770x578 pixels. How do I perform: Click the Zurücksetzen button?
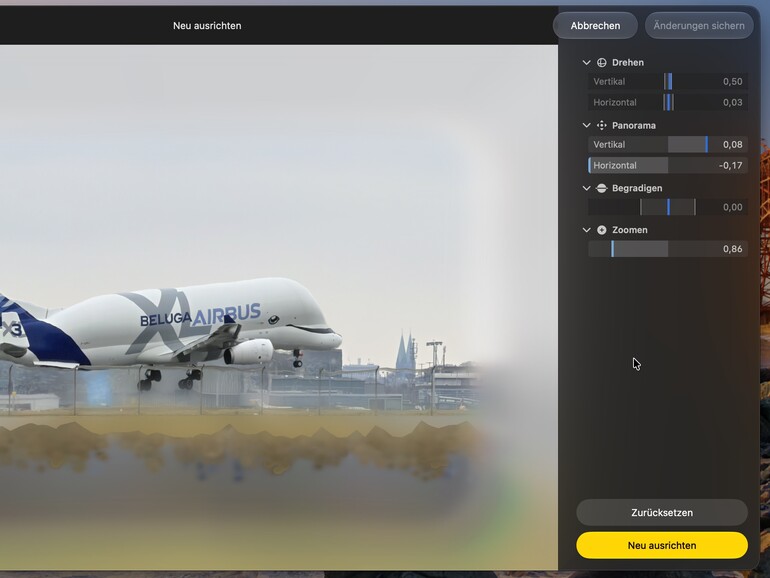tap(662, 513)
